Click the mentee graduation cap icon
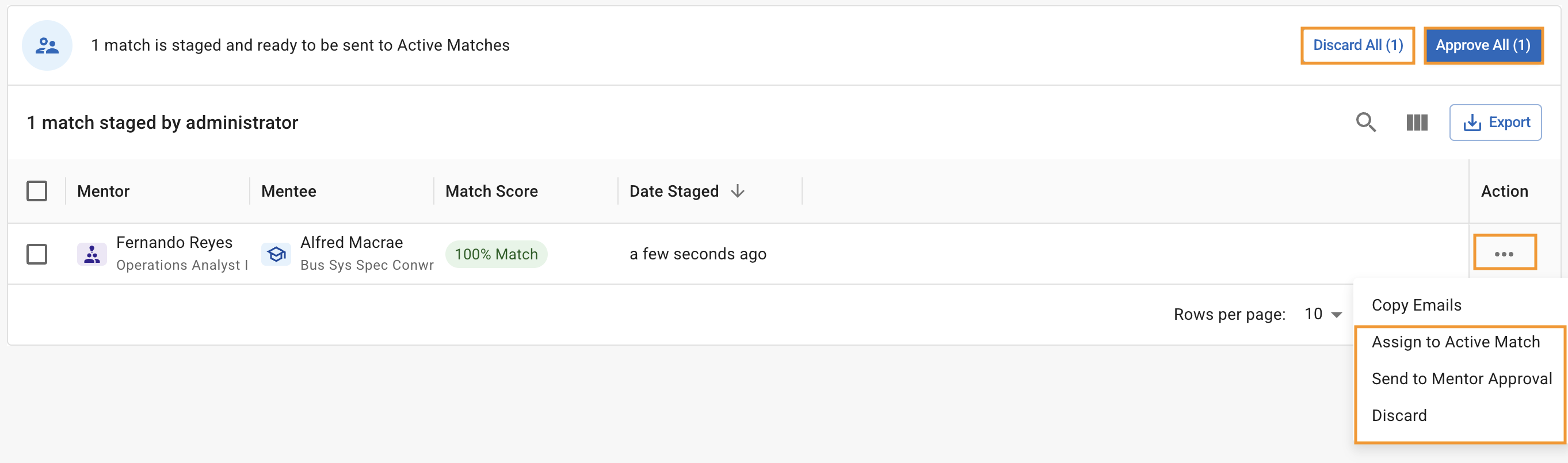 276,254
